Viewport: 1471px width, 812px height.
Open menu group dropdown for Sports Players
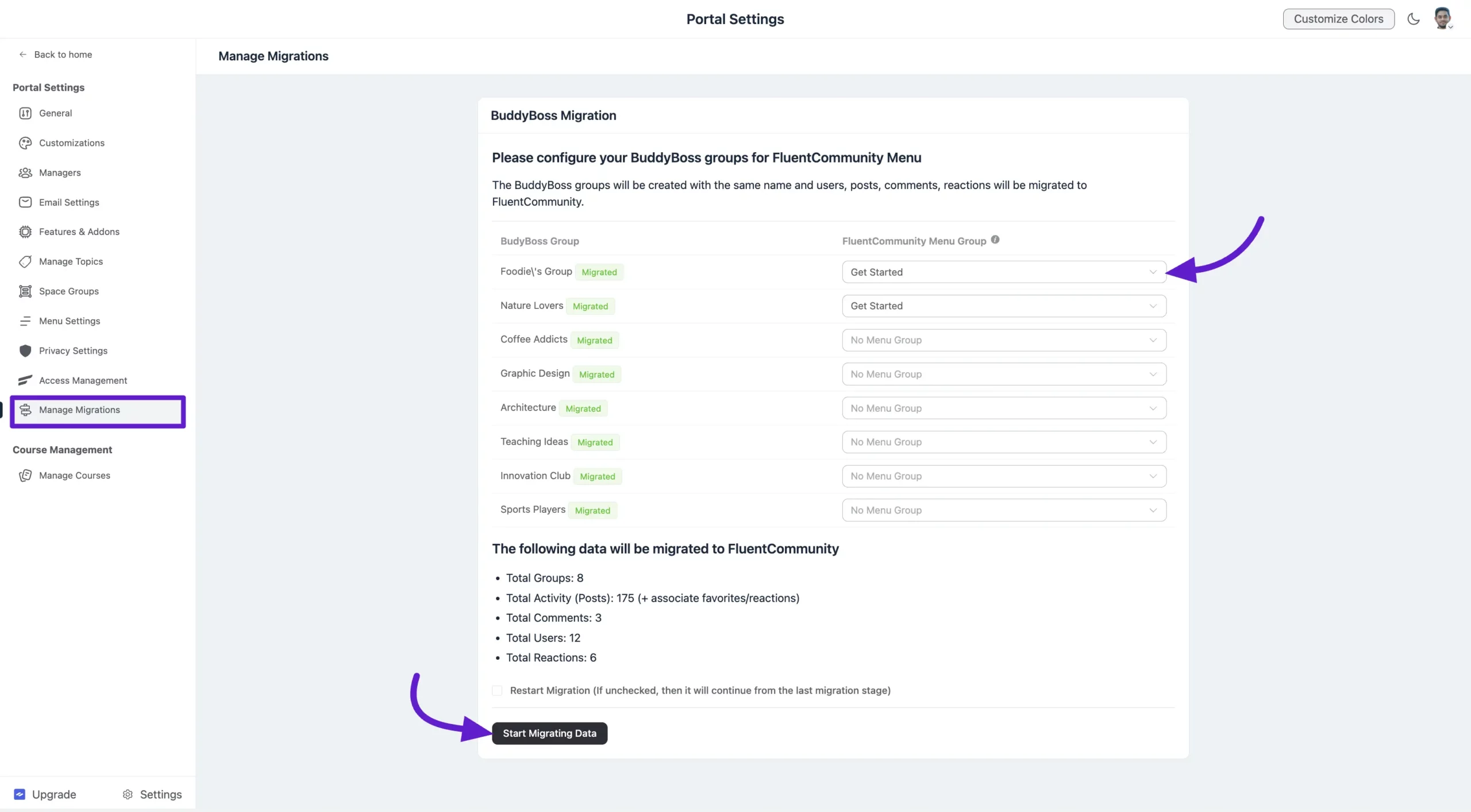[1004, 510]
